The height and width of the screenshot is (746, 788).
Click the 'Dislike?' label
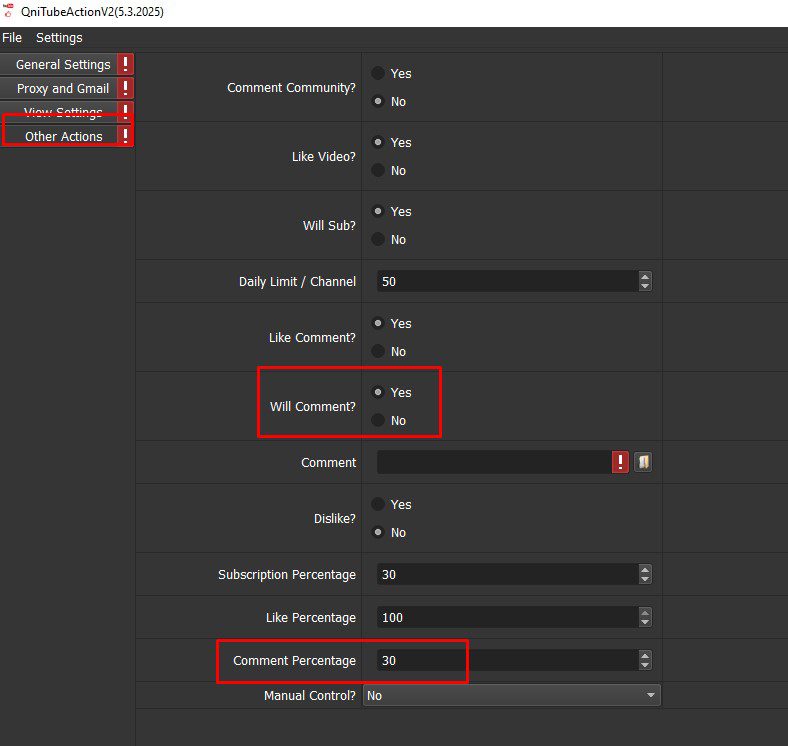335,518
